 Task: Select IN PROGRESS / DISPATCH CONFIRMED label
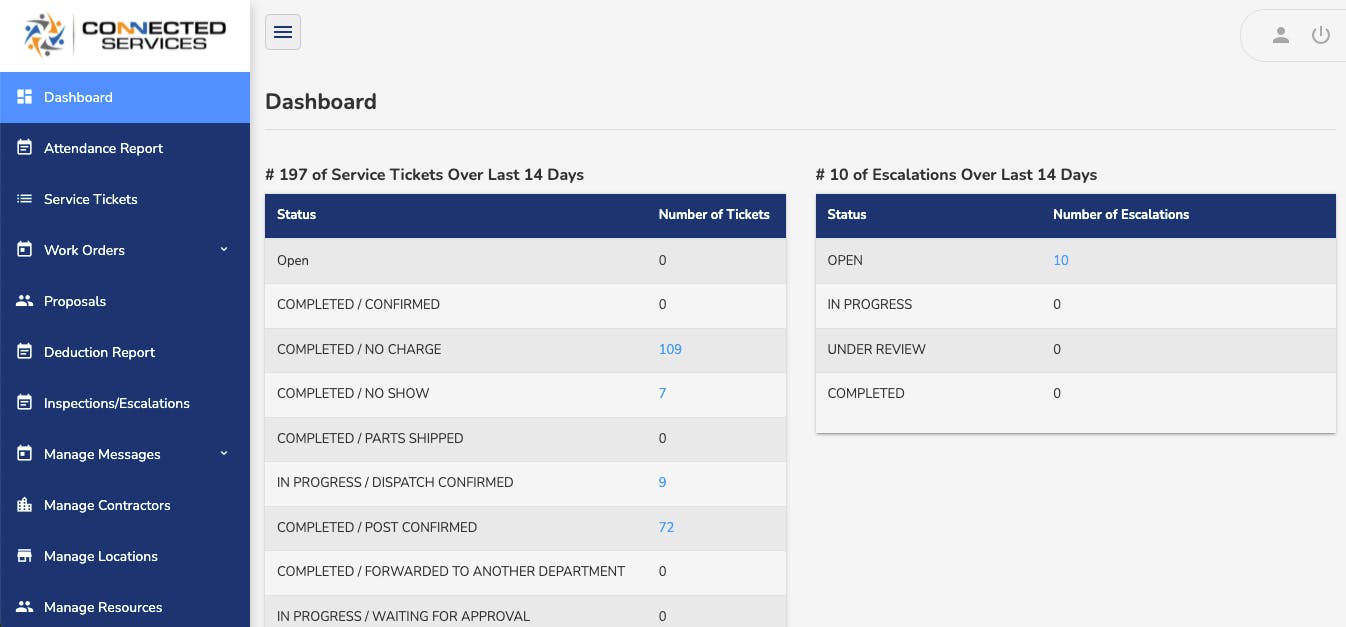(x=395, y=482)
